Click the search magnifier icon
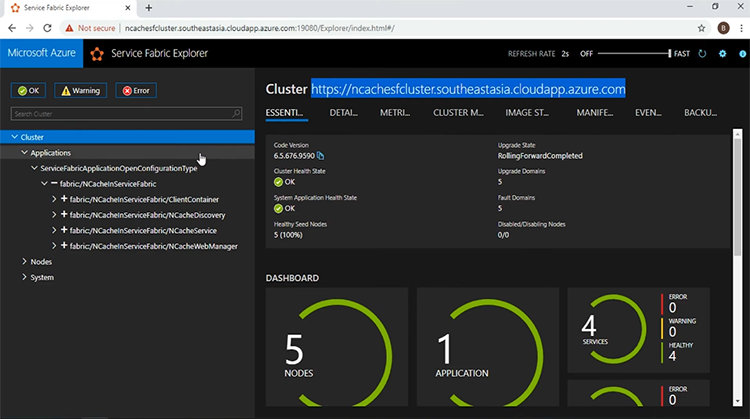 click(236, 113)
